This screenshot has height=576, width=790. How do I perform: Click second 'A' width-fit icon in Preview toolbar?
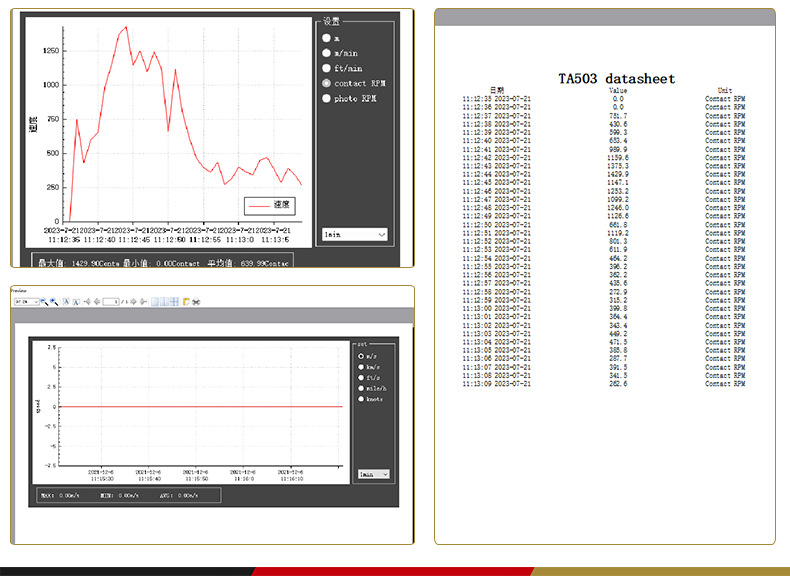point(76,302)
